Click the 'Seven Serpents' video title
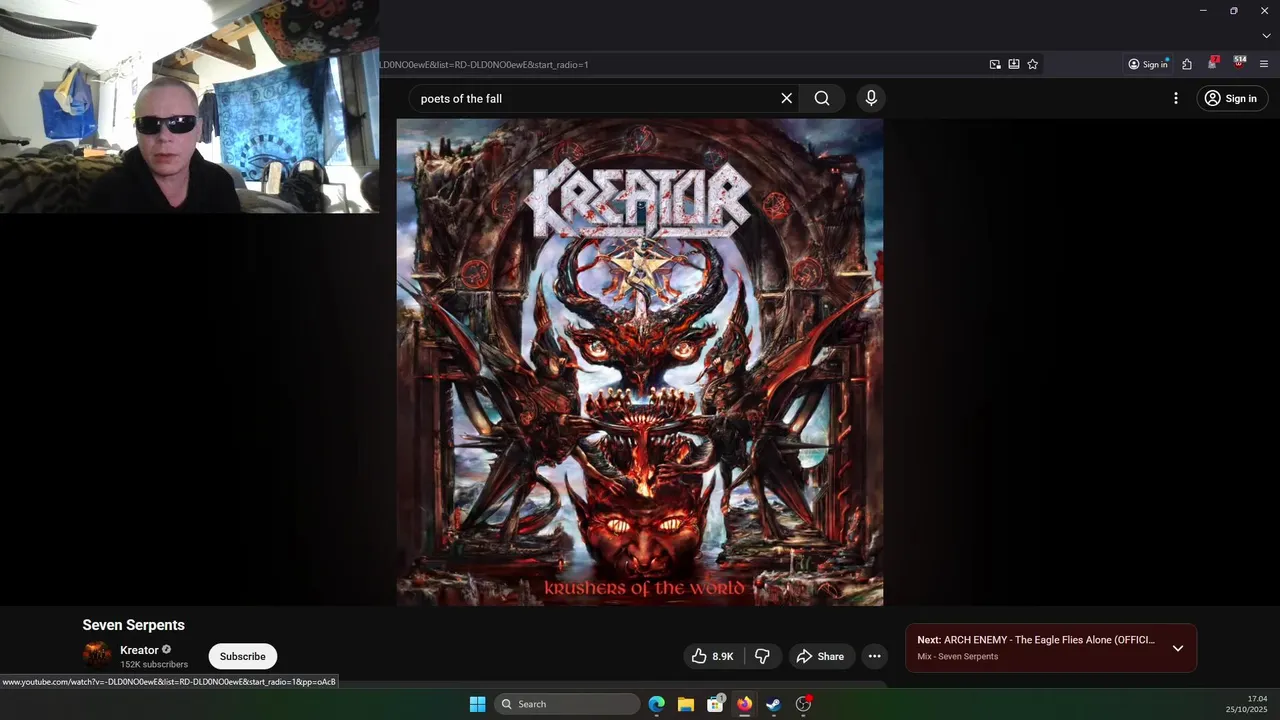Image resolution: width=1280 pixels, height=720 pixels. 133,625
